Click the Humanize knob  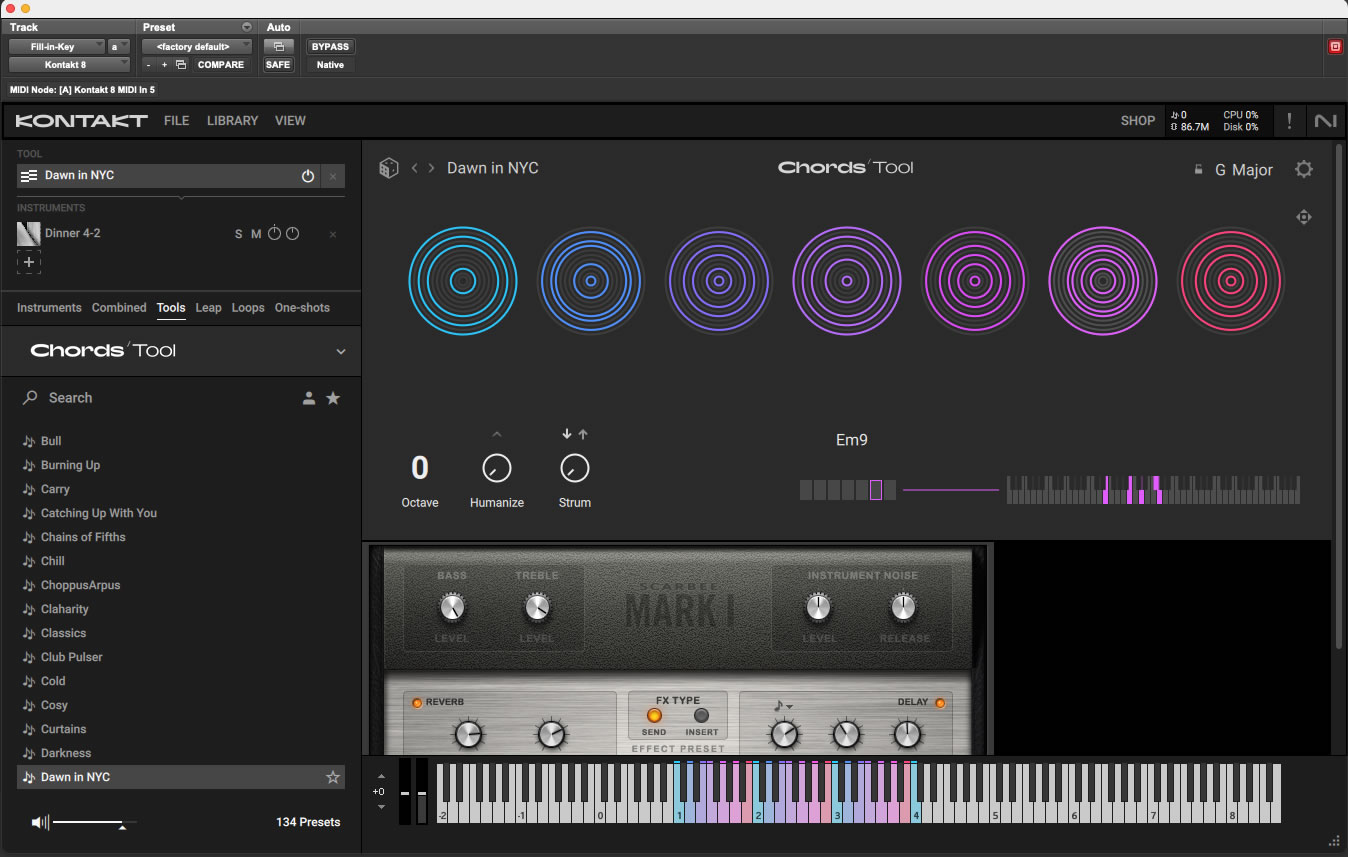(497, 468)
